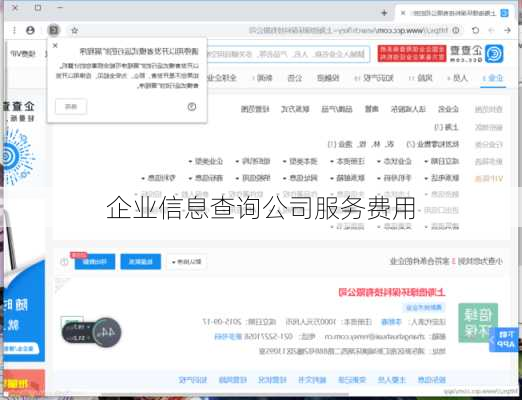Viewport: 522px width, 400px height.
Task: Open the 股东信息 link under the result
Action: click(x=432, y=380)
